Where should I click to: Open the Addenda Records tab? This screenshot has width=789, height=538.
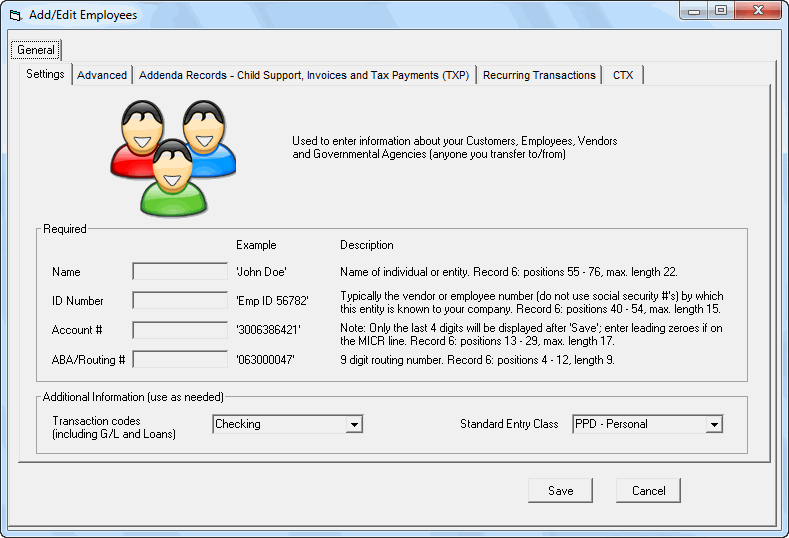point(304,75)
